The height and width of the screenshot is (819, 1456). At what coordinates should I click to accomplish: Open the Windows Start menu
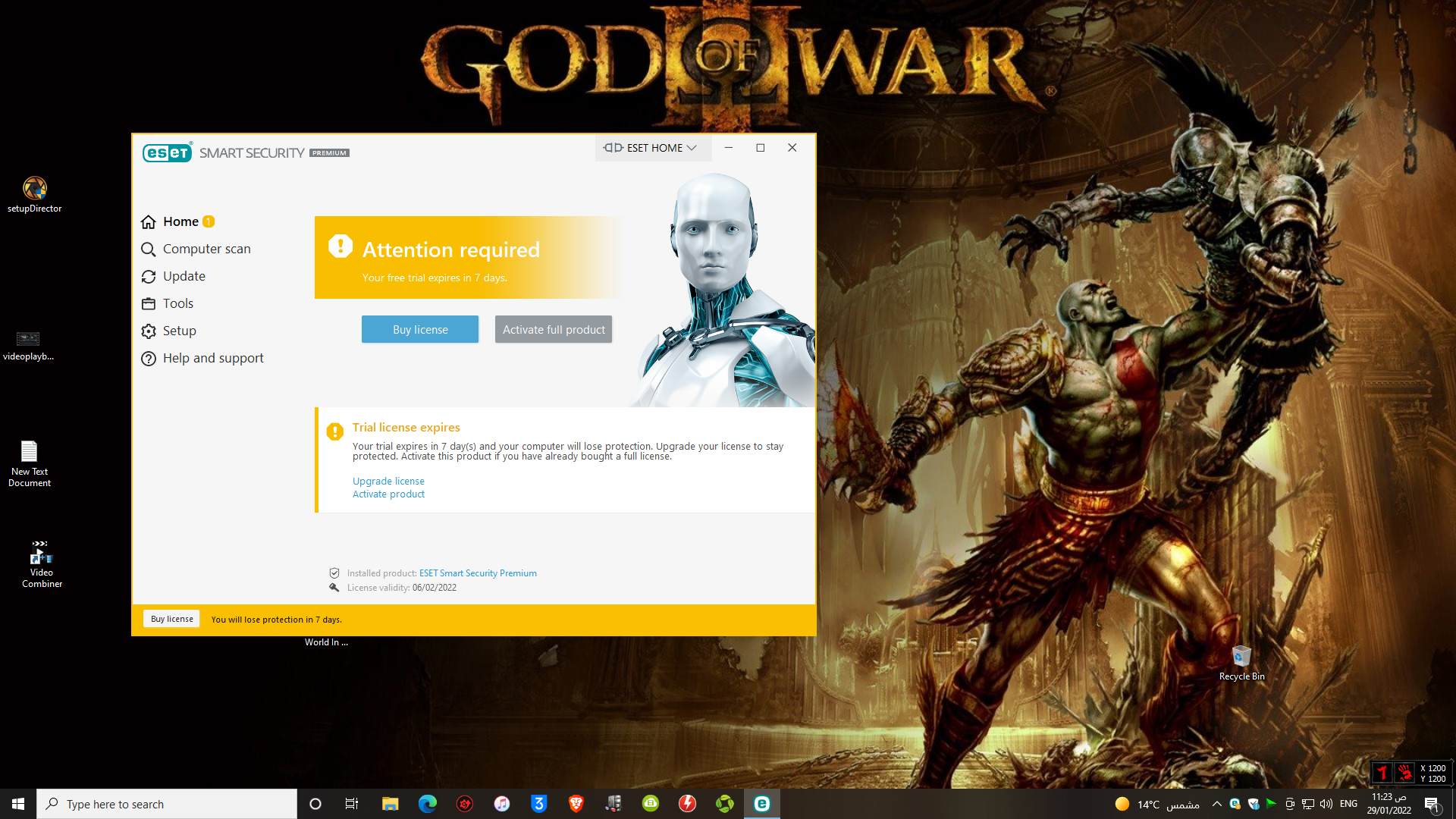[x=18, y=804]
